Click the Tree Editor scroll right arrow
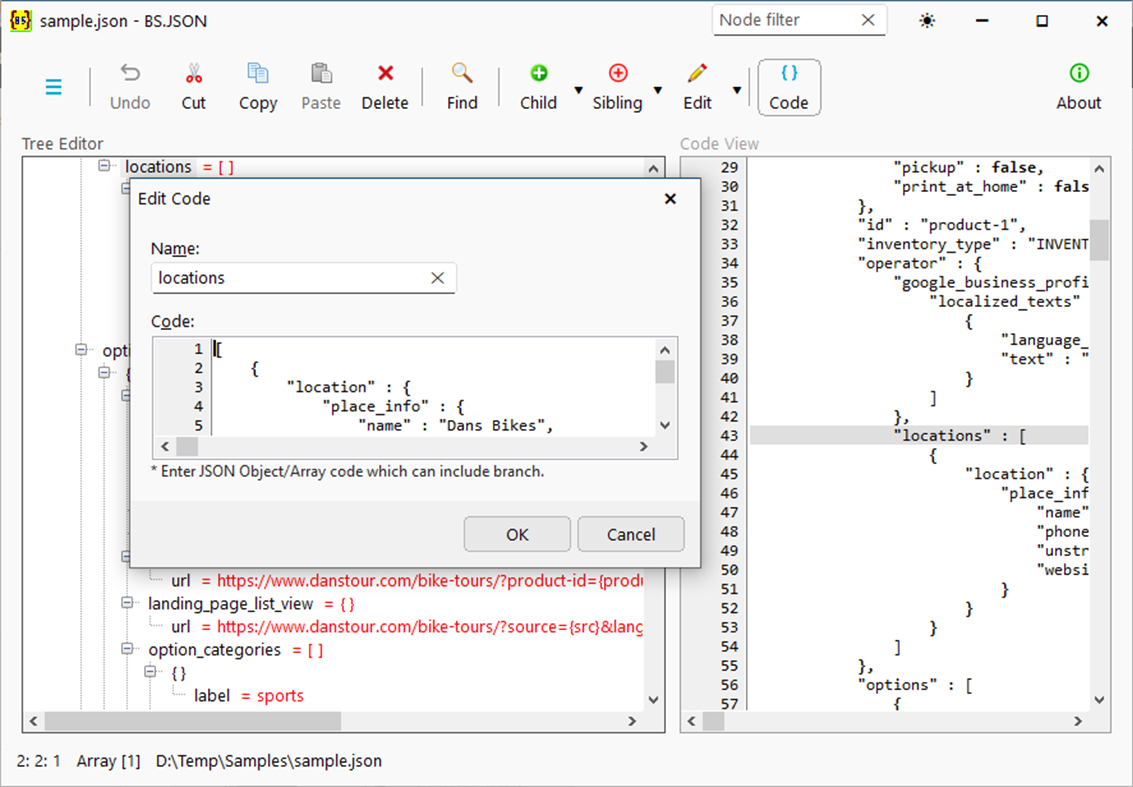 click(x=632, y=721)
